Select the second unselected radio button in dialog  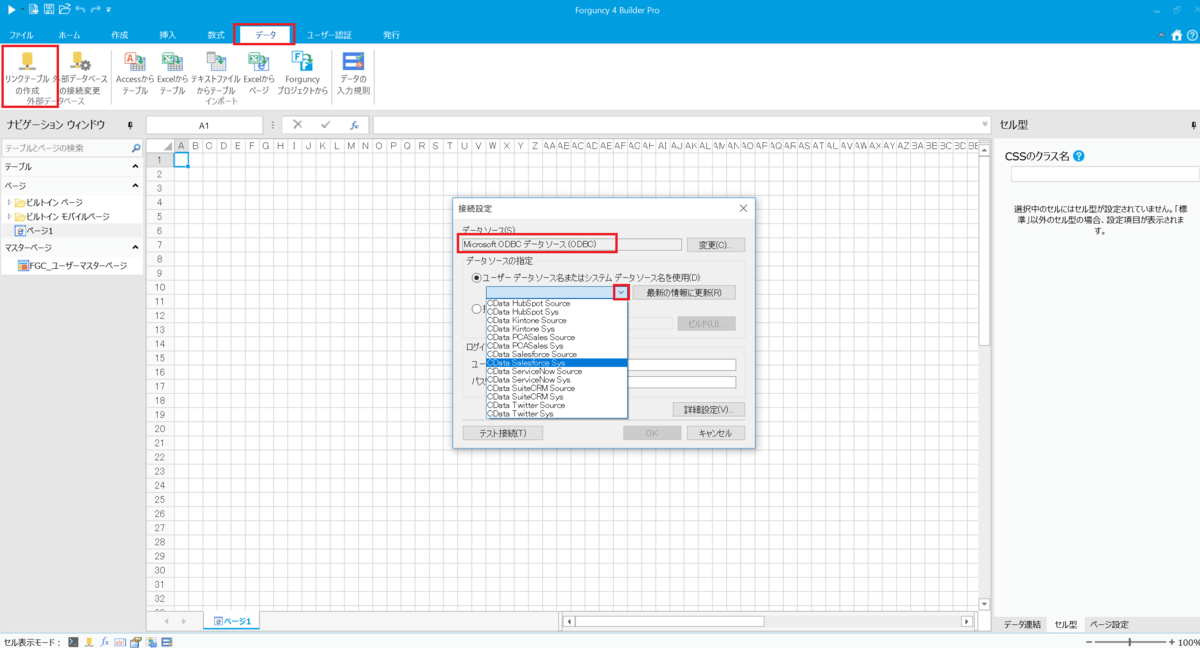pos(476,309)
